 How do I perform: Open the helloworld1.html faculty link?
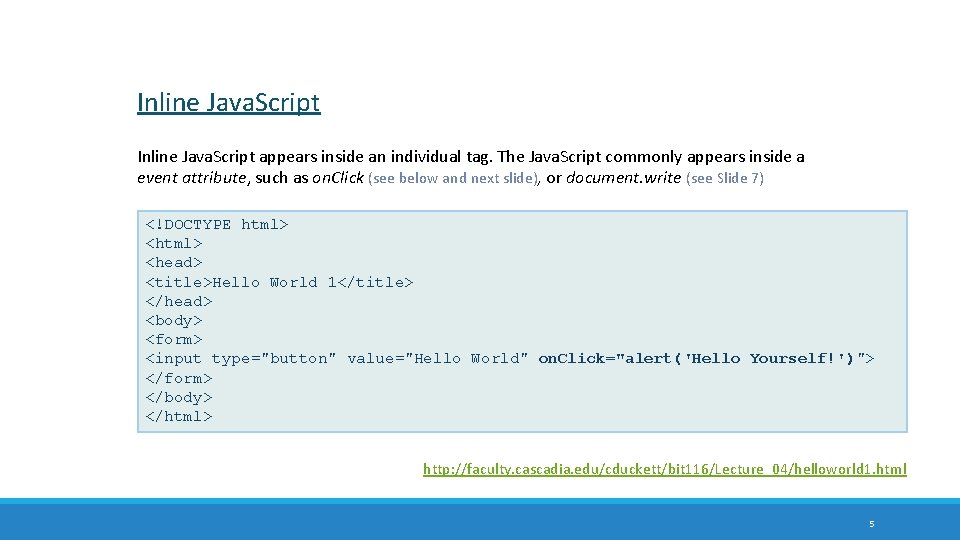tap(664, 469)
